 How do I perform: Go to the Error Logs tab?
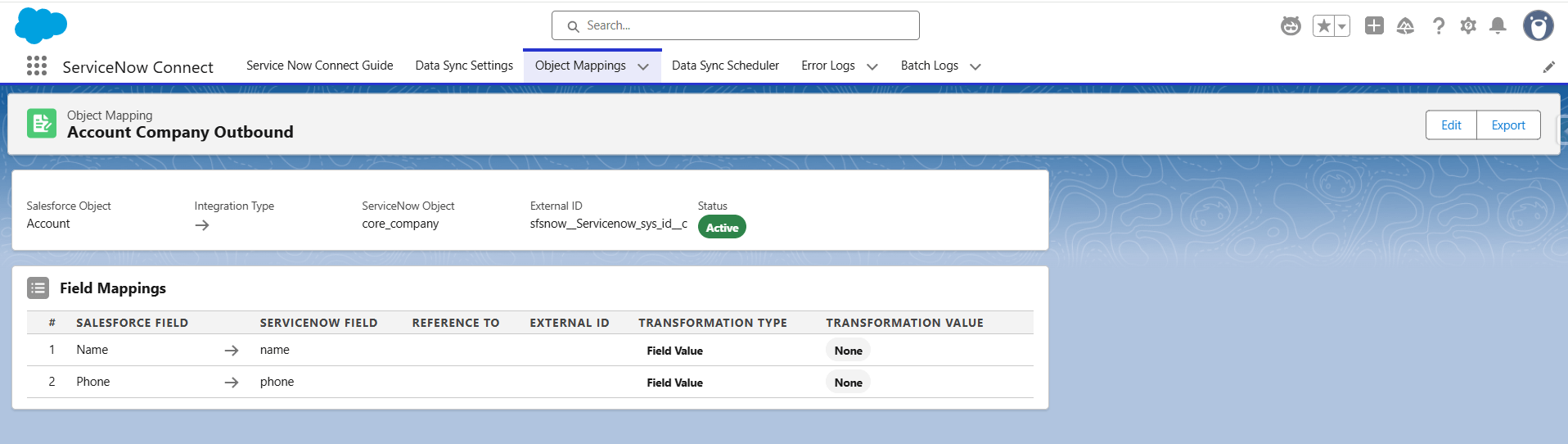828,66
